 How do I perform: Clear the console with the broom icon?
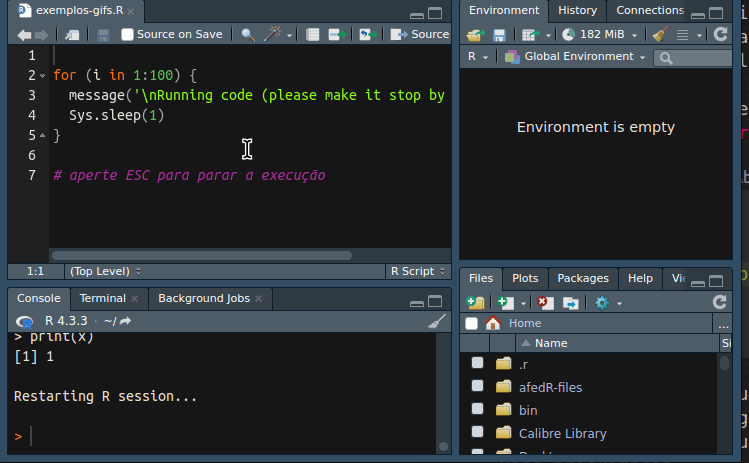436,321
